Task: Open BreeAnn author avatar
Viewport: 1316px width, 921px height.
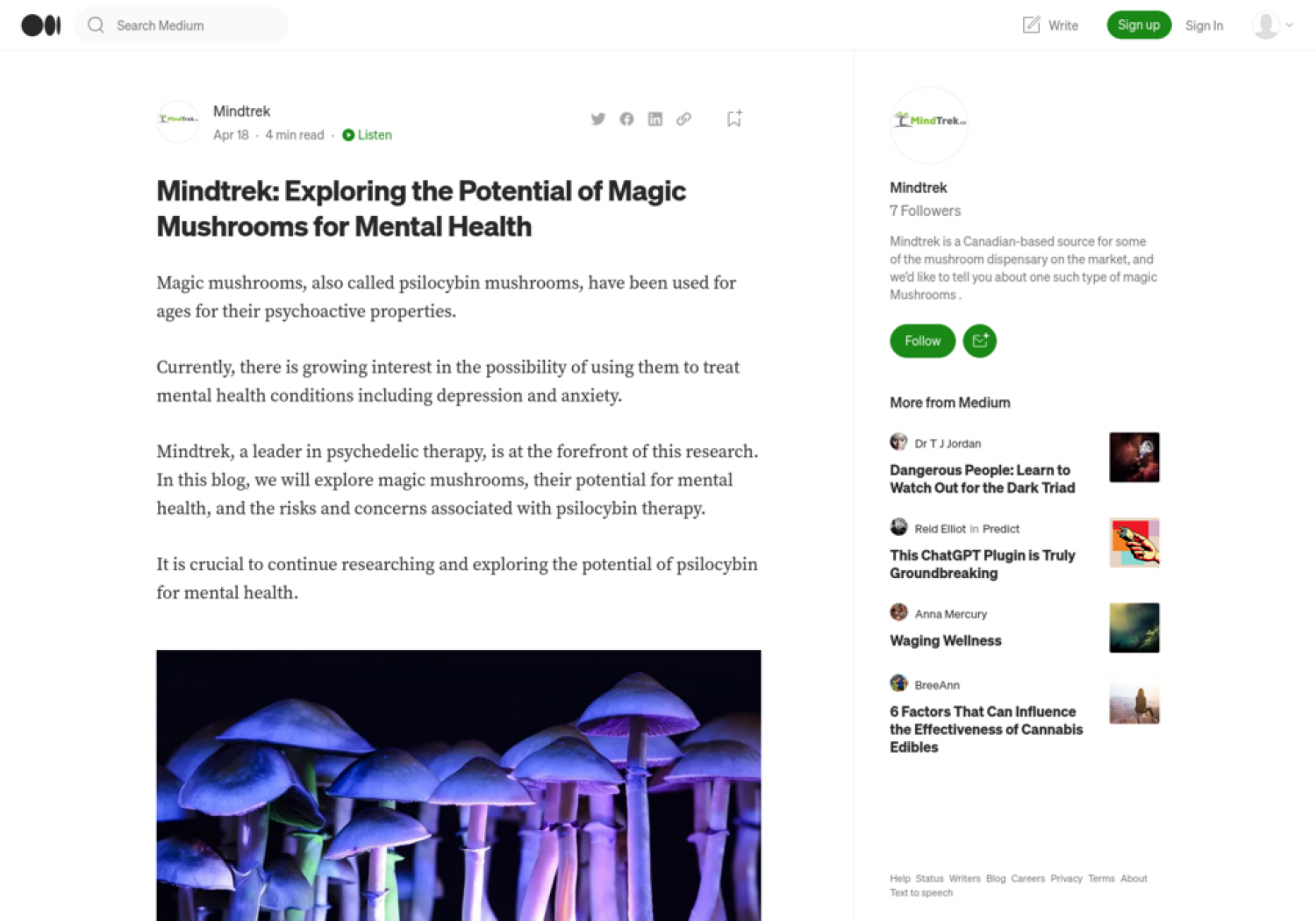Action: click(898, 682)
